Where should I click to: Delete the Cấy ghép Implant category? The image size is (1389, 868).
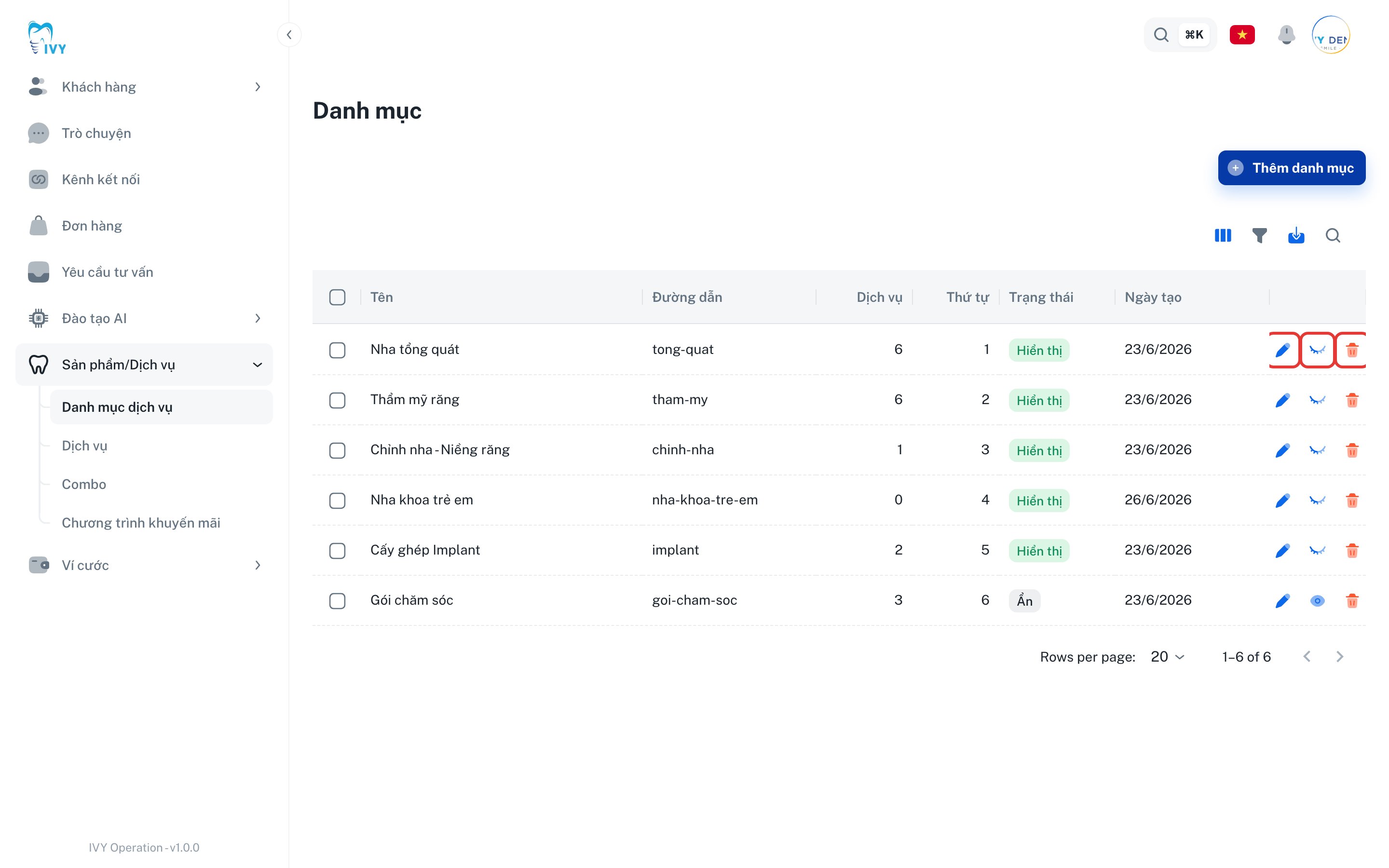pos(1352,551)
